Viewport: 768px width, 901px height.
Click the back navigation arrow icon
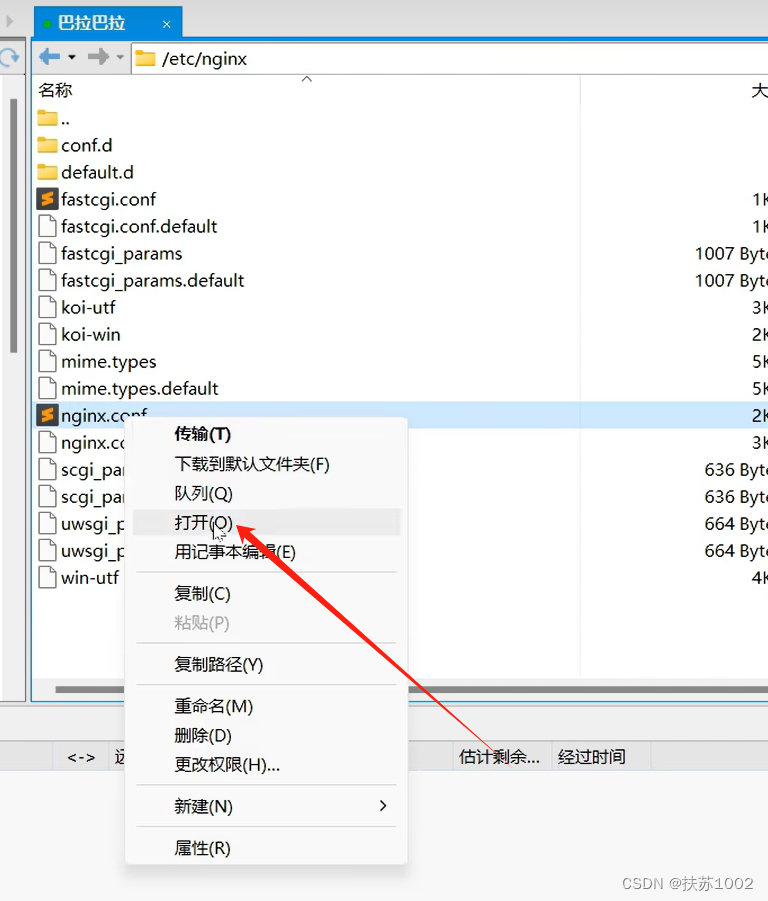pyautogui.click(x=49, y=57)
